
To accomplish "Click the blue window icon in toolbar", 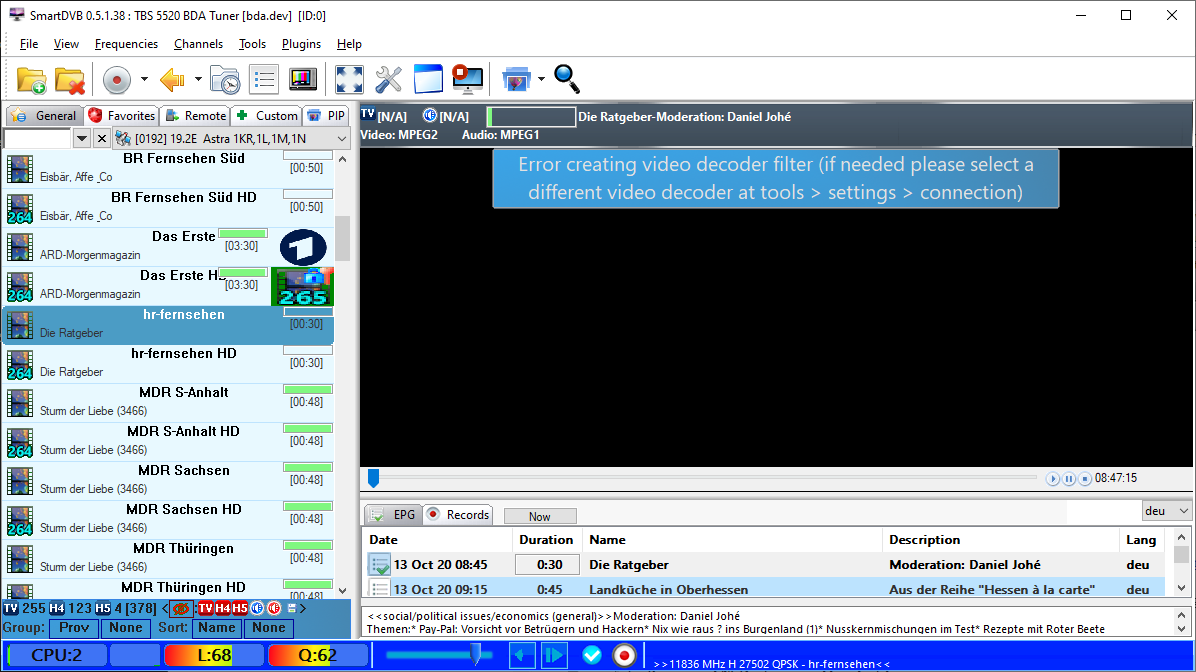I will click(428, 79).
